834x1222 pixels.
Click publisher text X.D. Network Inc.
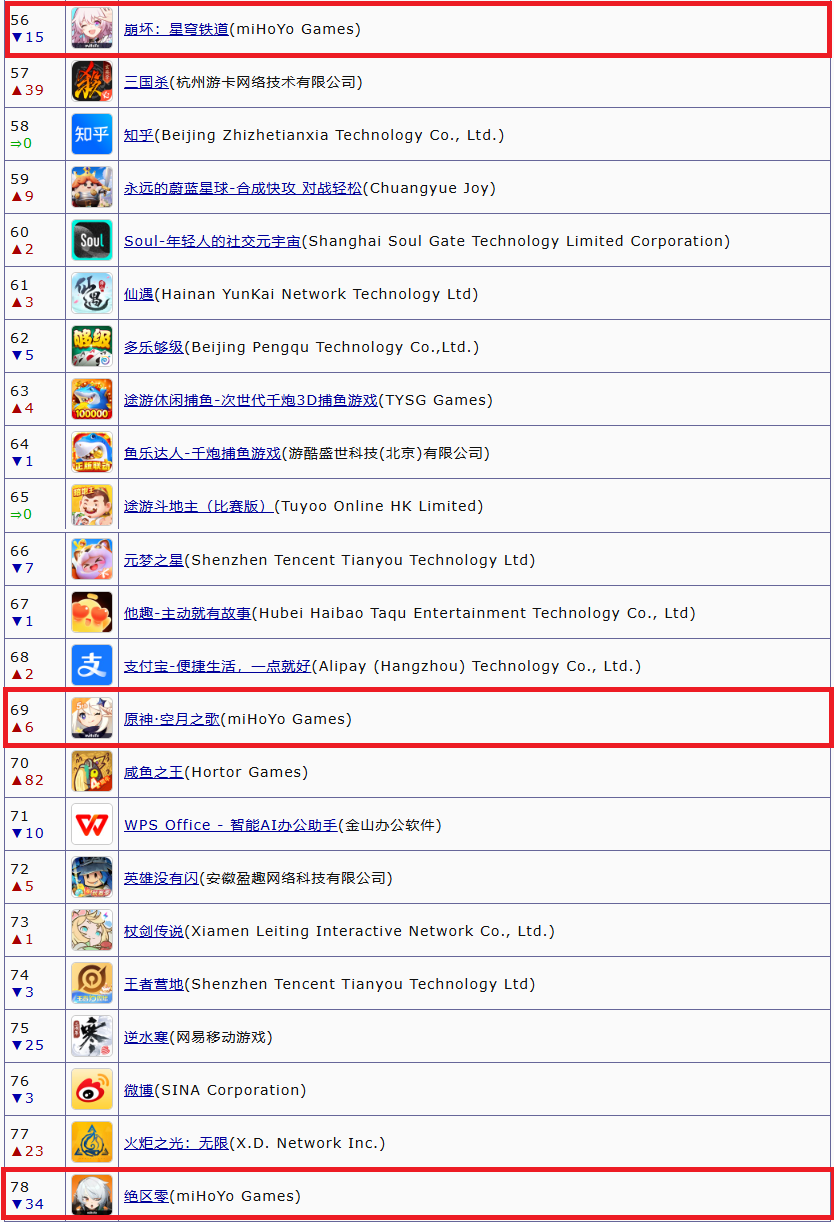pyautogui.click(x=307, y=1143)
